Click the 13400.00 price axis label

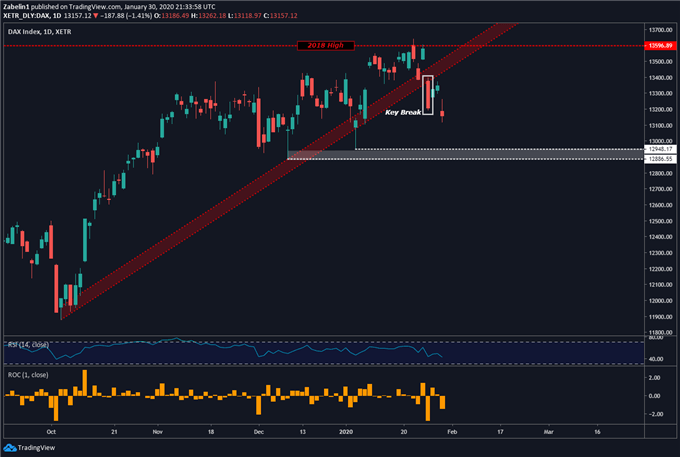click(660, 78)
